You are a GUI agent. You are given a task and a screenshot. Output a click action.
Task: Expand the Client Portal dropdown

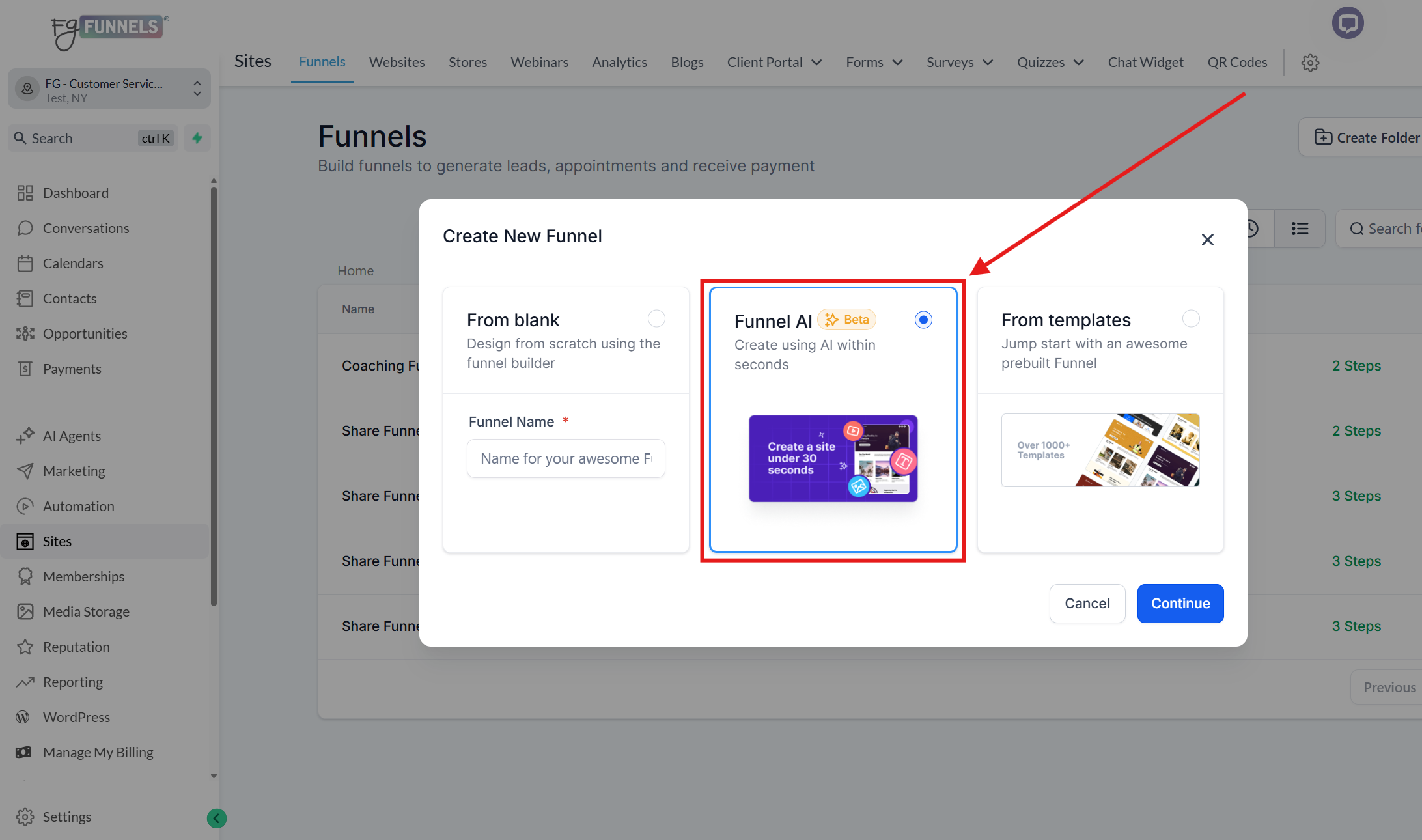tap(774, 62)
